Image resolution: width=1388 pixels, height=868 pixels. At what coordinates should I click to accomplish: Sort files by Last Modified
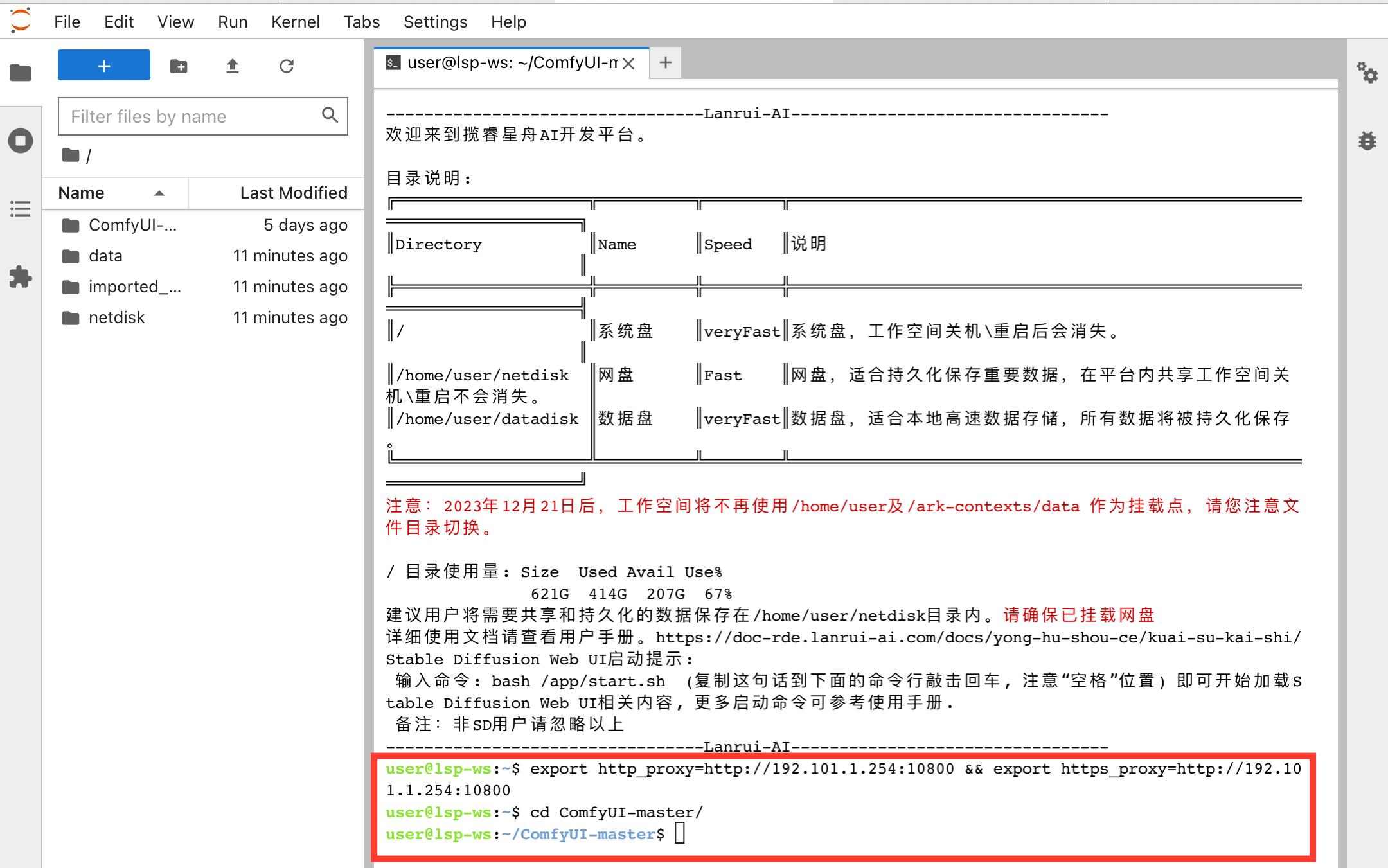(x=293, y=193)
